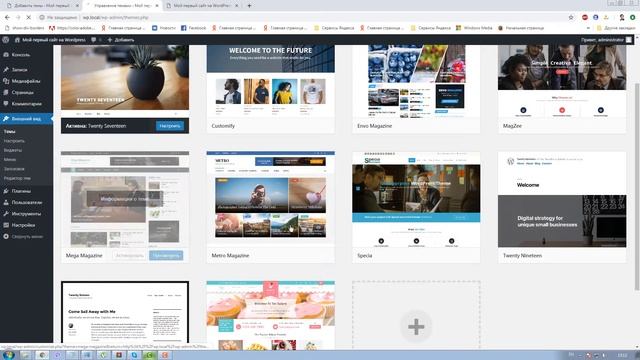Open the MagZee theme thumbnail
This screenshot has height=360, width=640.
562,81
